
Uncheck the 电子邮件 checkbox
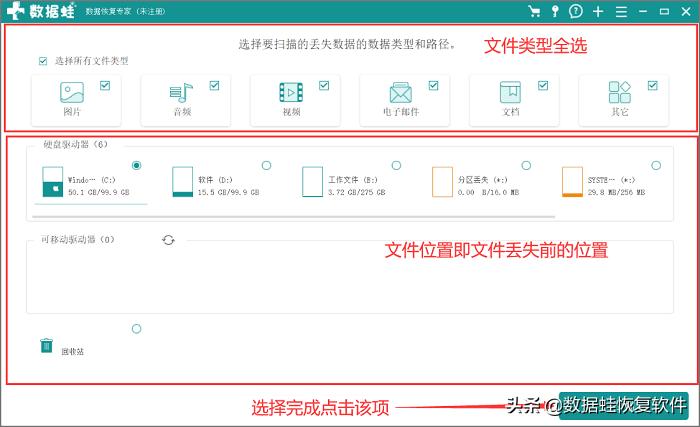pos(433,85)
